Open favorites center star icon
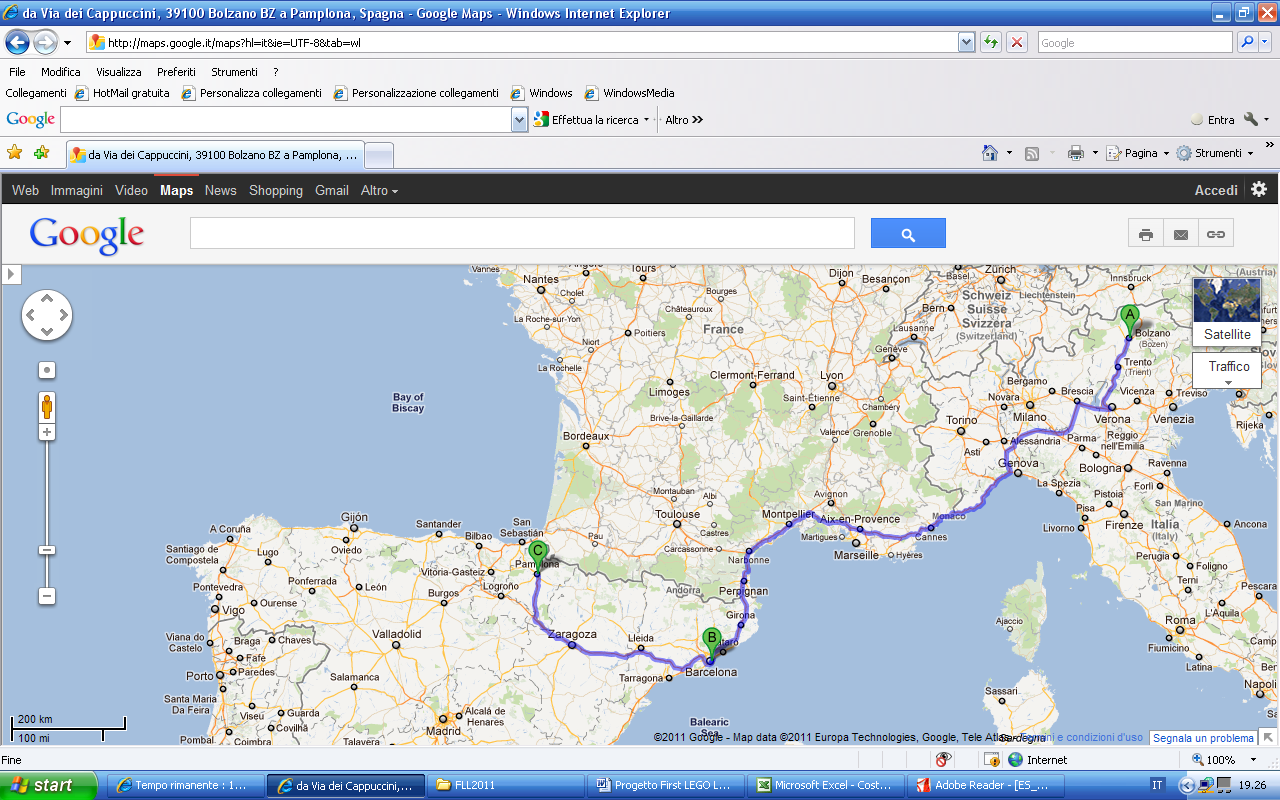The width and height of the screenshot is (1280, 800). click(14, 153)
